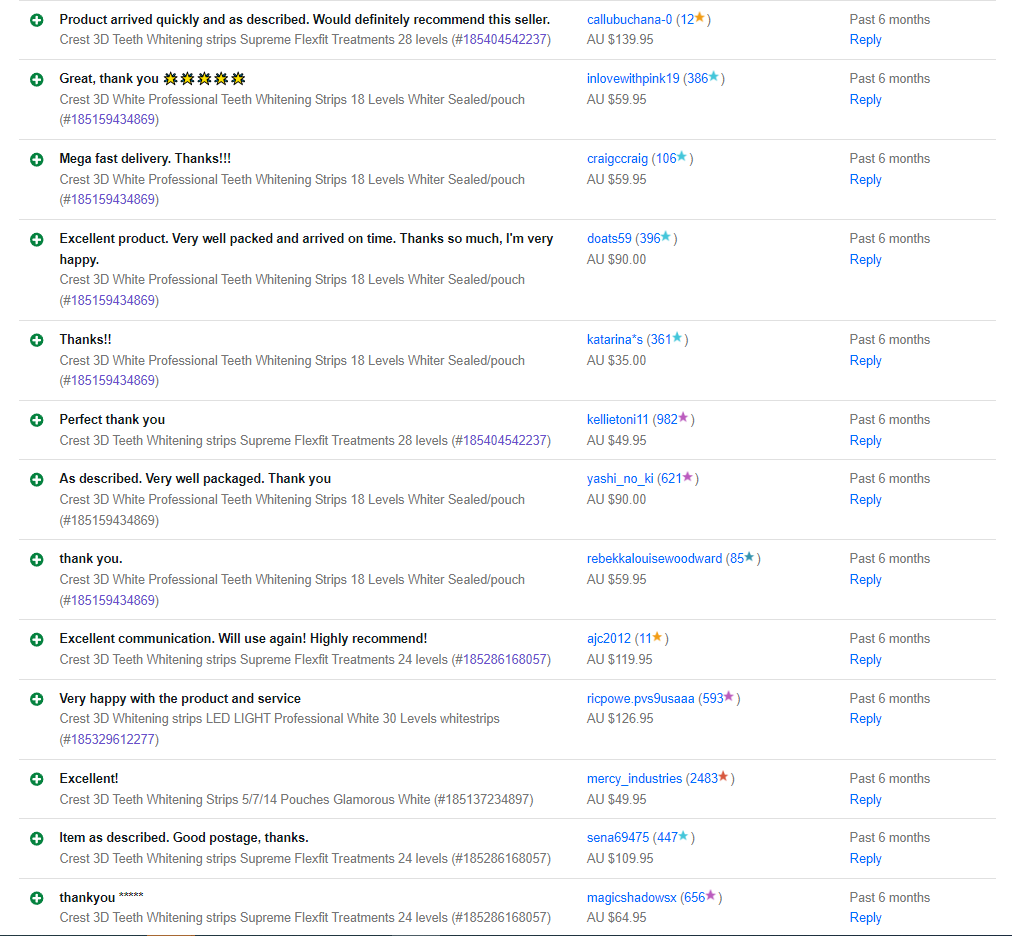Reply to doats59's feedback

click(x=865, y=260)
